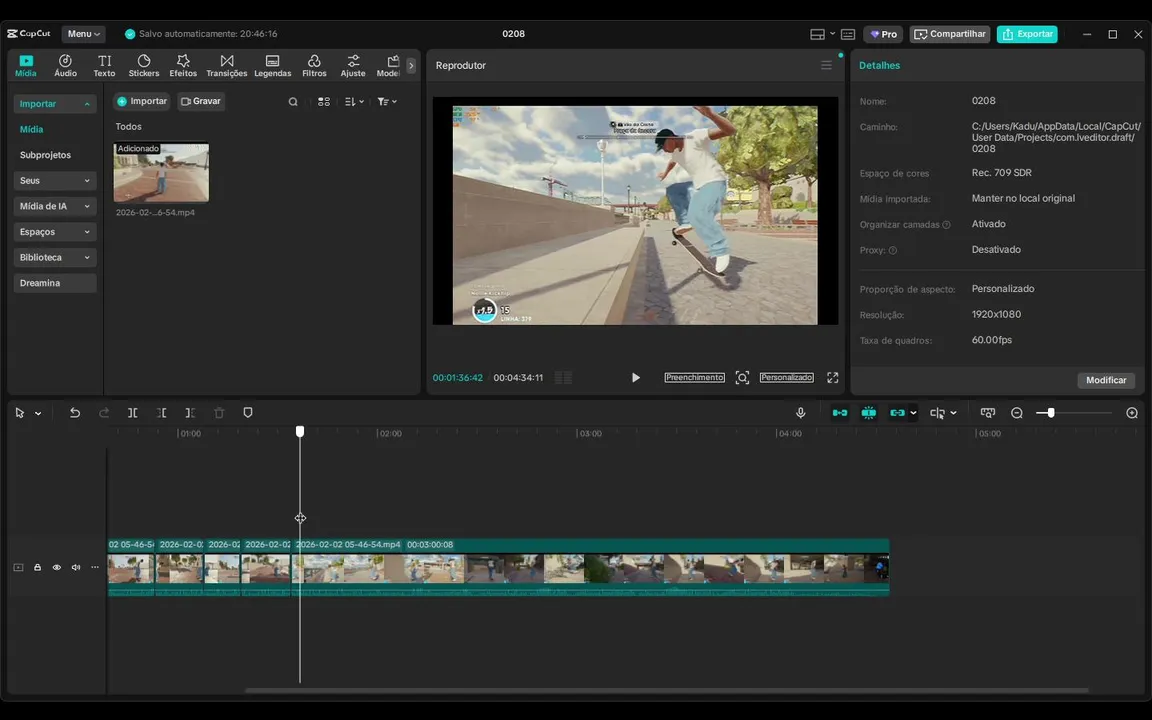
Task: Click the Split clip tool icon
Action: click(x=132, y=413)
